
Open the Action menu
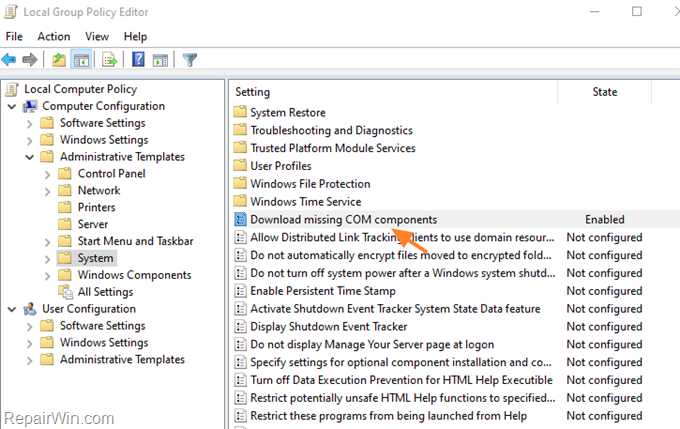click(54, 36)
